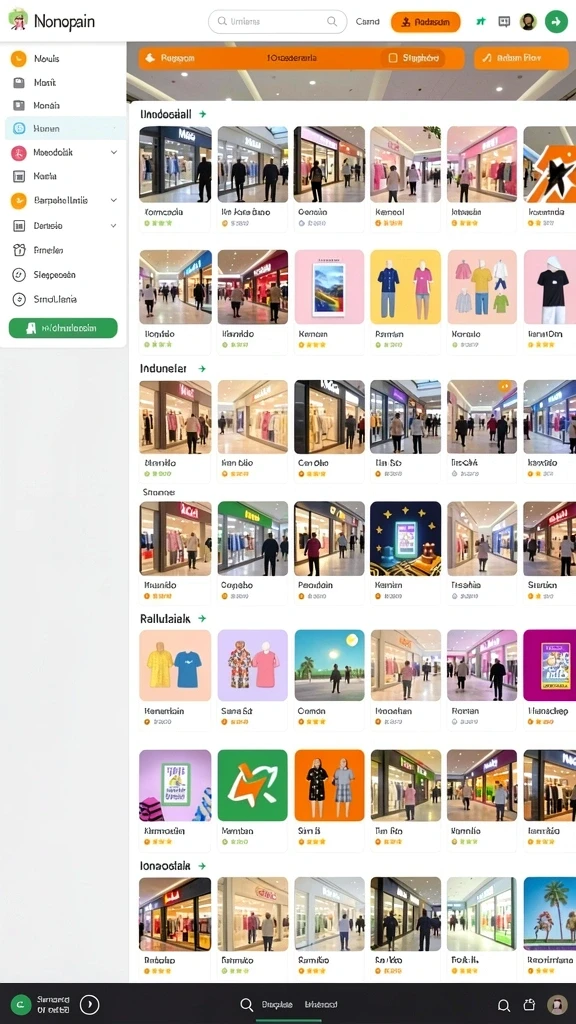Image resolution: width=576 pixels, height=1024 pixels.
Task: Click the center search icon in bottom bar
Action: [x=246, y=1004]
